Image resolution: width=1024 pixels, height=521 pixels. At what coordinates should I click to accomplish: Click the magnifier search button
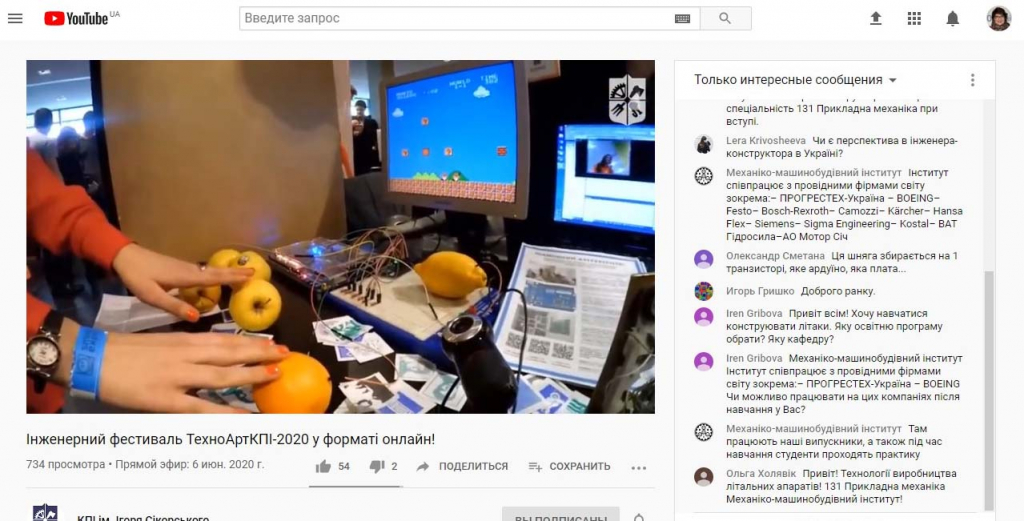coord(725,18)
